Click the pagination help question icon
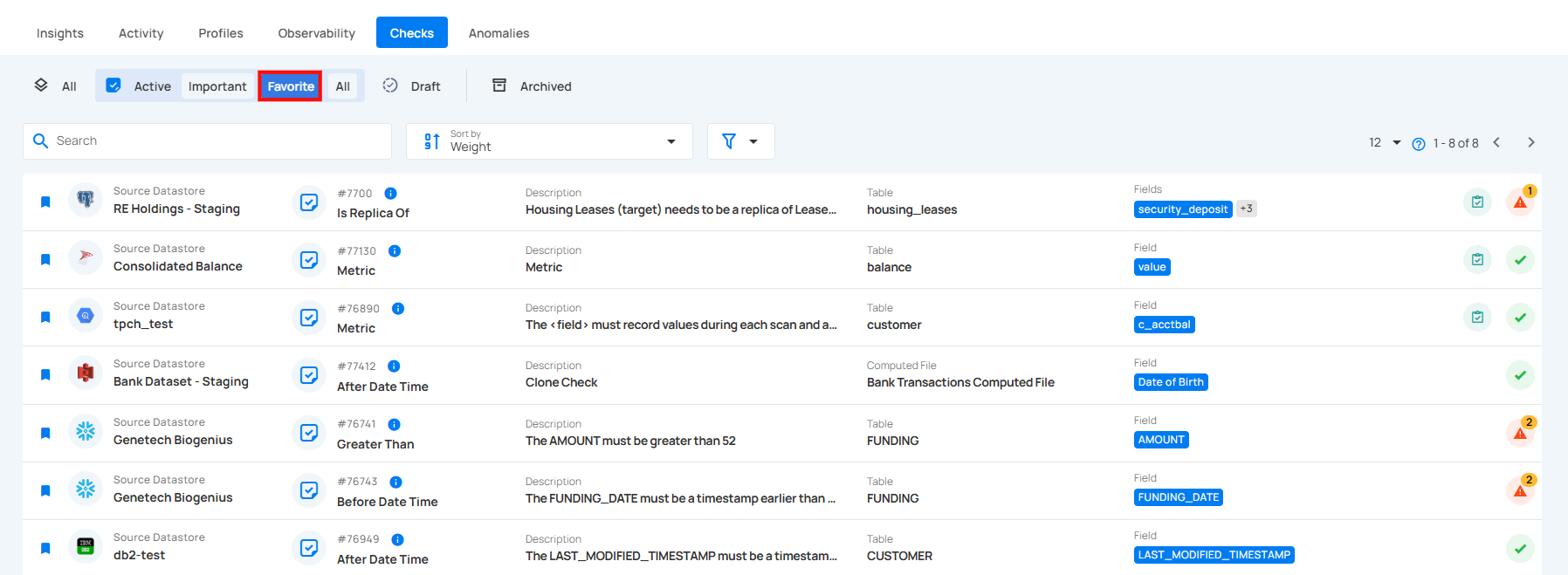This screenshot has width=1568, height=575. pyautogui.click(x=1419, y=144)
